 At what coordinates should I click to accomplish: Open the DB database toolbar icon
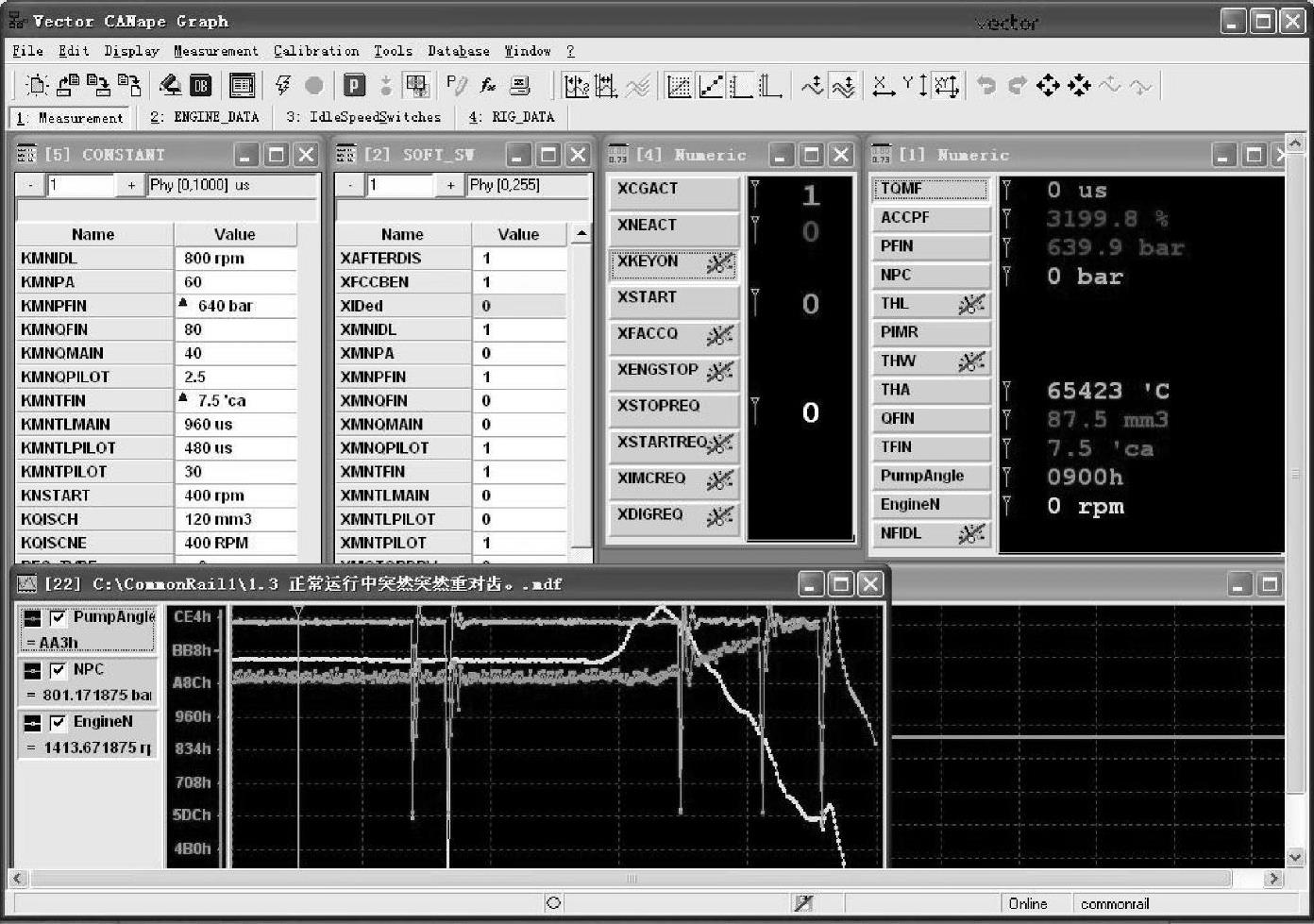pyautogui.click(x=201, y=86)
